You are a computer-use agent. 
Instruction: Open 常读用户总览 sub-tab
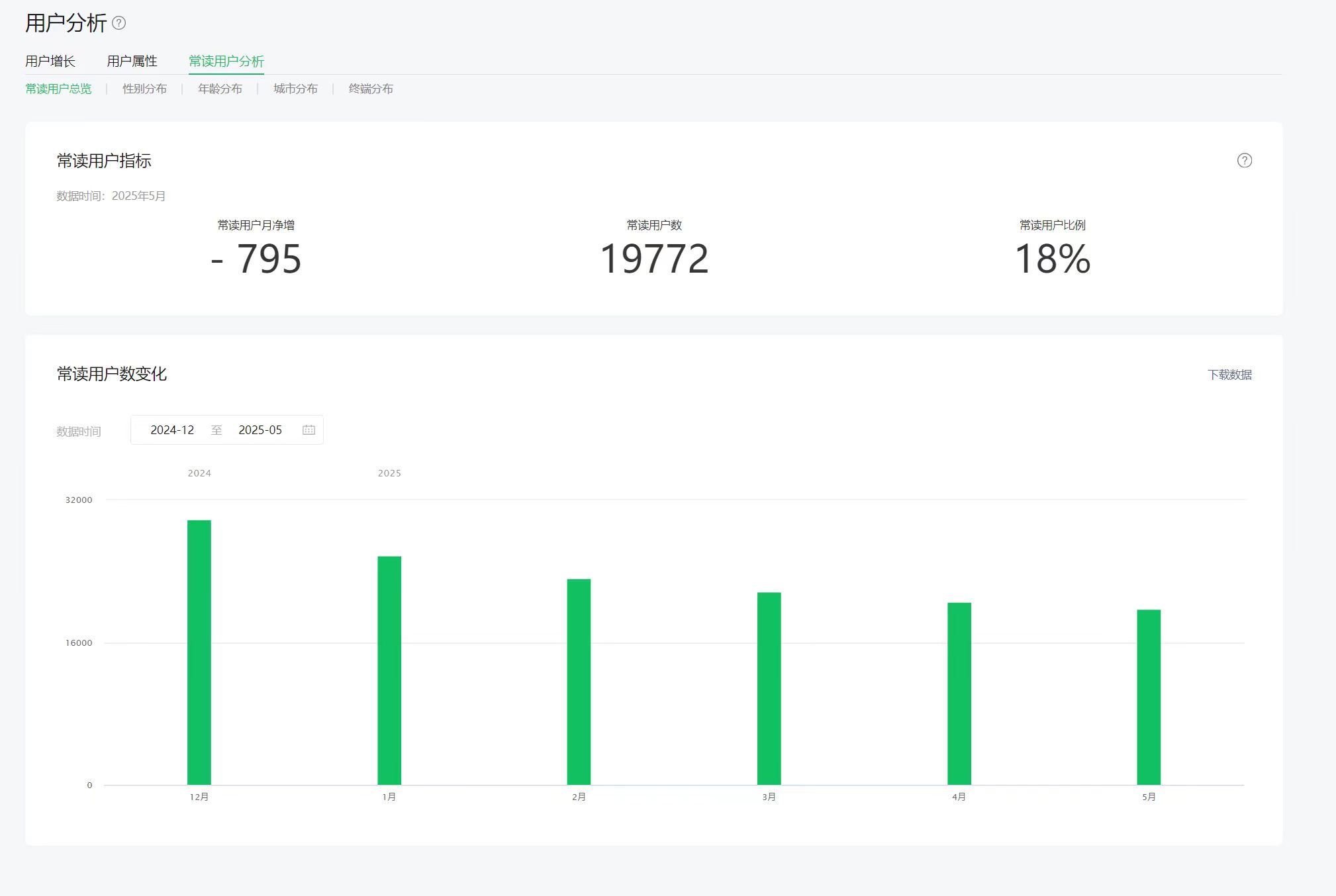coord(58,89)
